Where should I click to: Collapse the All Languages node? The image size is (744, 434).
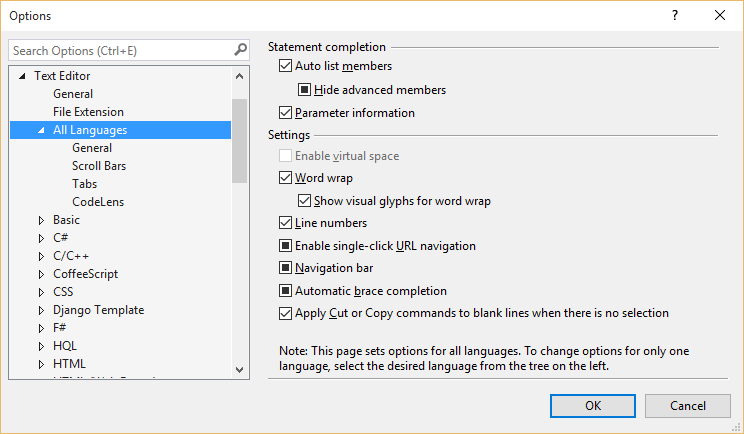tap(41, 130)
